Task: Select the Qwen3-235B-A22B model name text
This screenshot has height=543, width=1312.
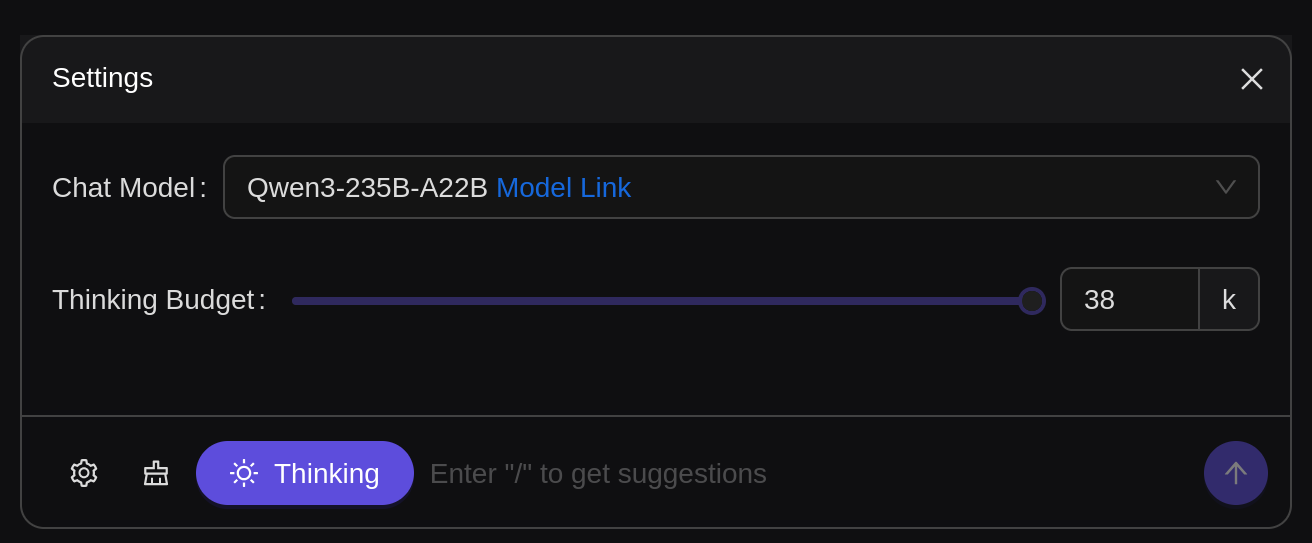Action: 367,188
